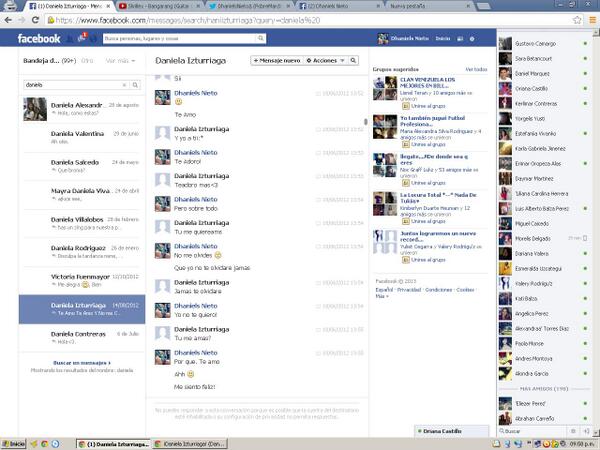This screenshot has width=600, height=450.
Task: Open chat with Sara Betancourt
Action: tap(544, 59)
